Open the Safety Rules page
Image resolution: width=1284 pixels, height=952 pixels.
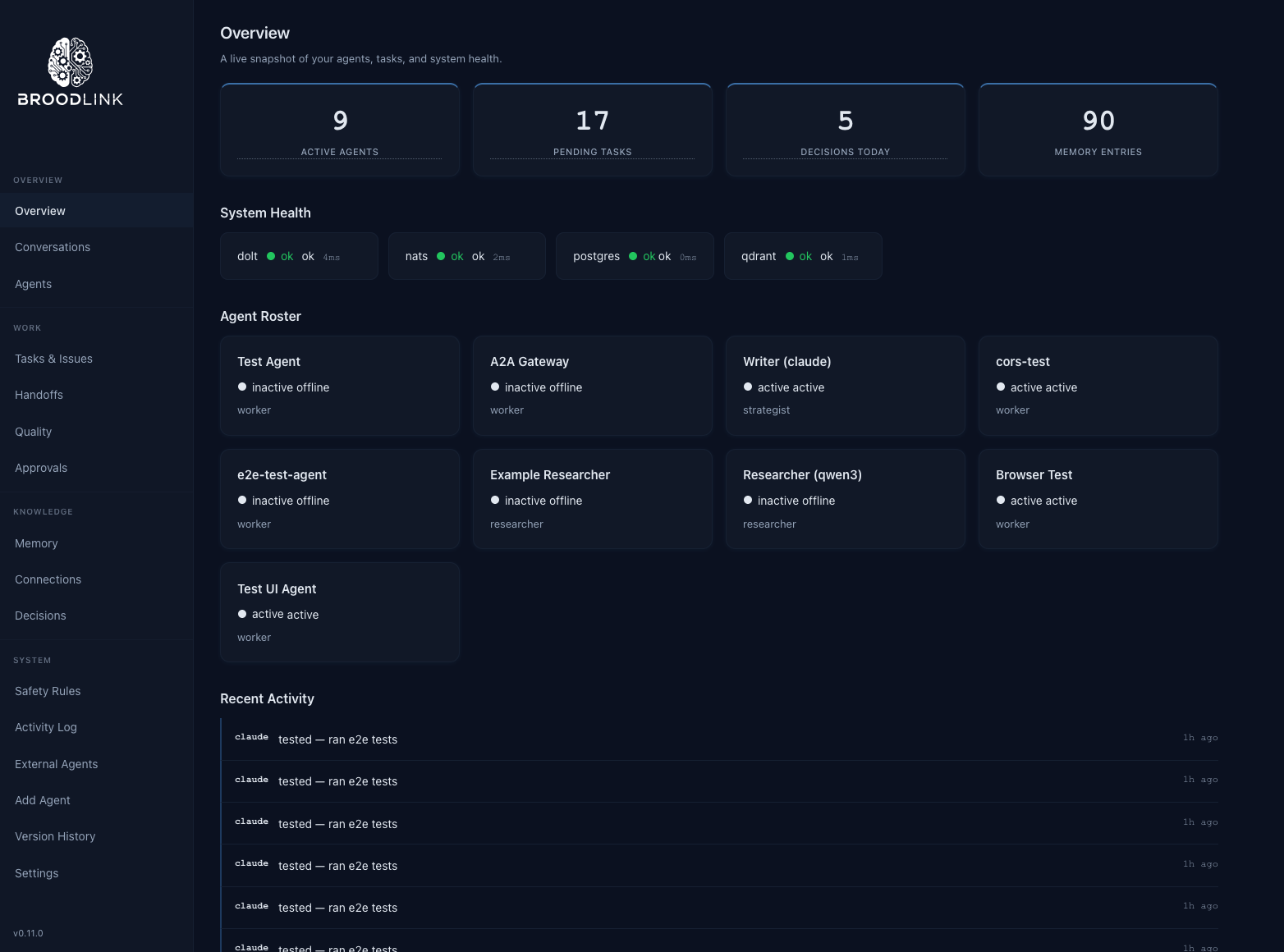47,691
